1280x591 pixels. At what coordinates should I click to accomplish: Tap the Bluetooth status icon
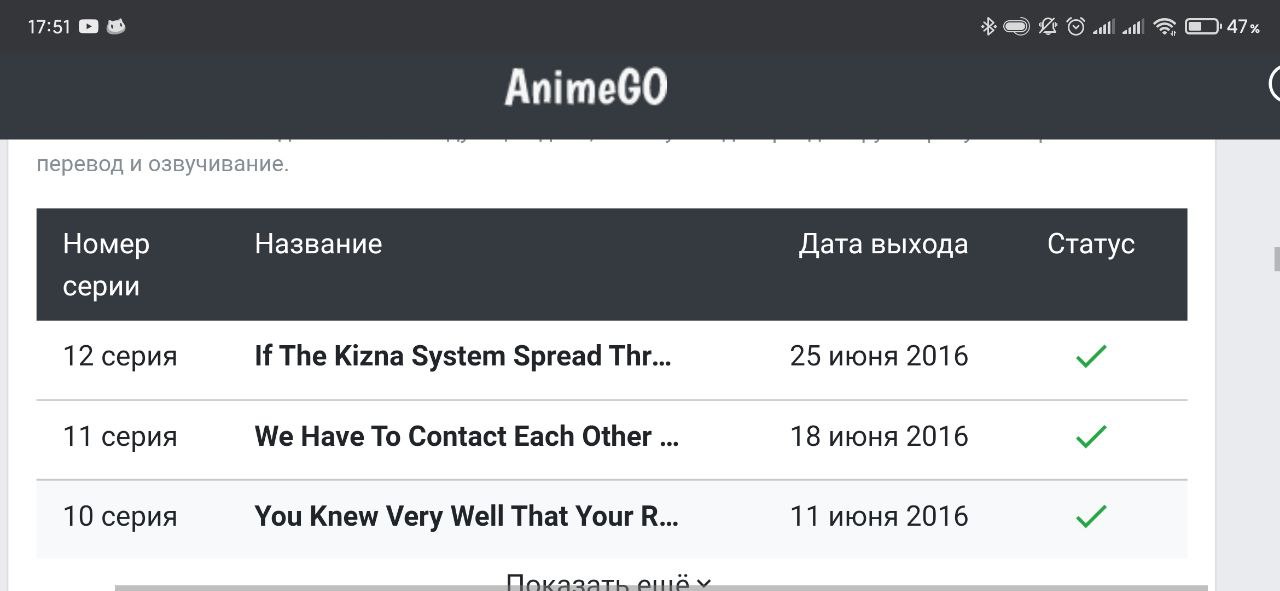tap(988, 27)
